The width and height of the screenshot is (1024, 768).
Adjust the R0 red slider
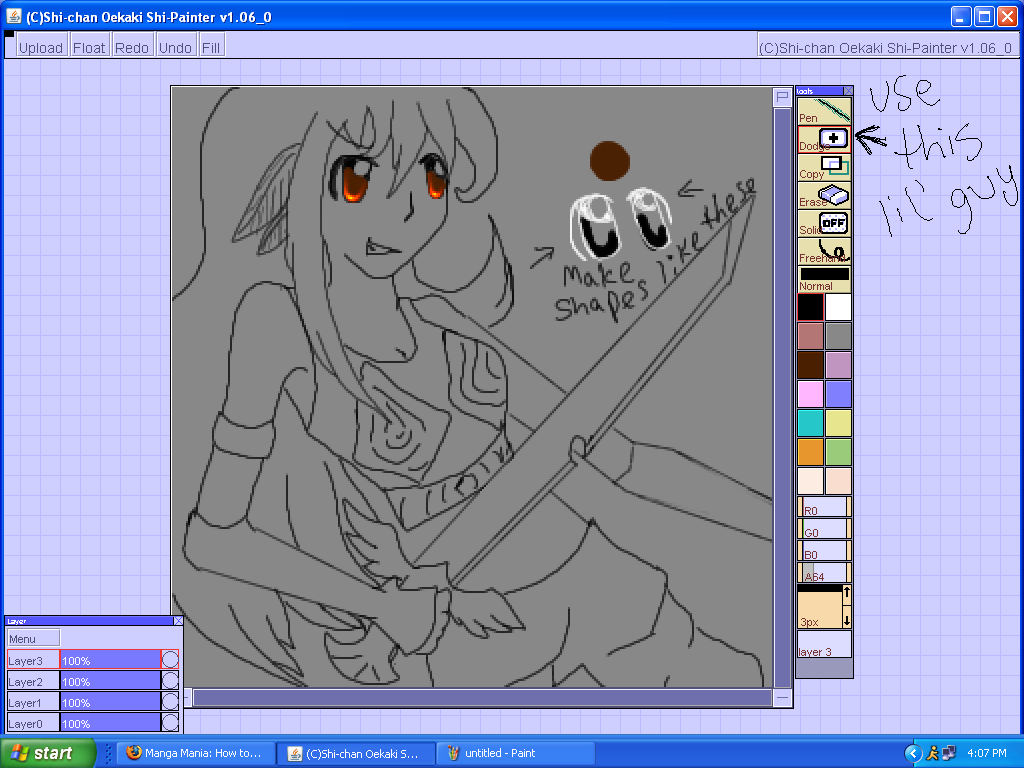coord(824,507)
